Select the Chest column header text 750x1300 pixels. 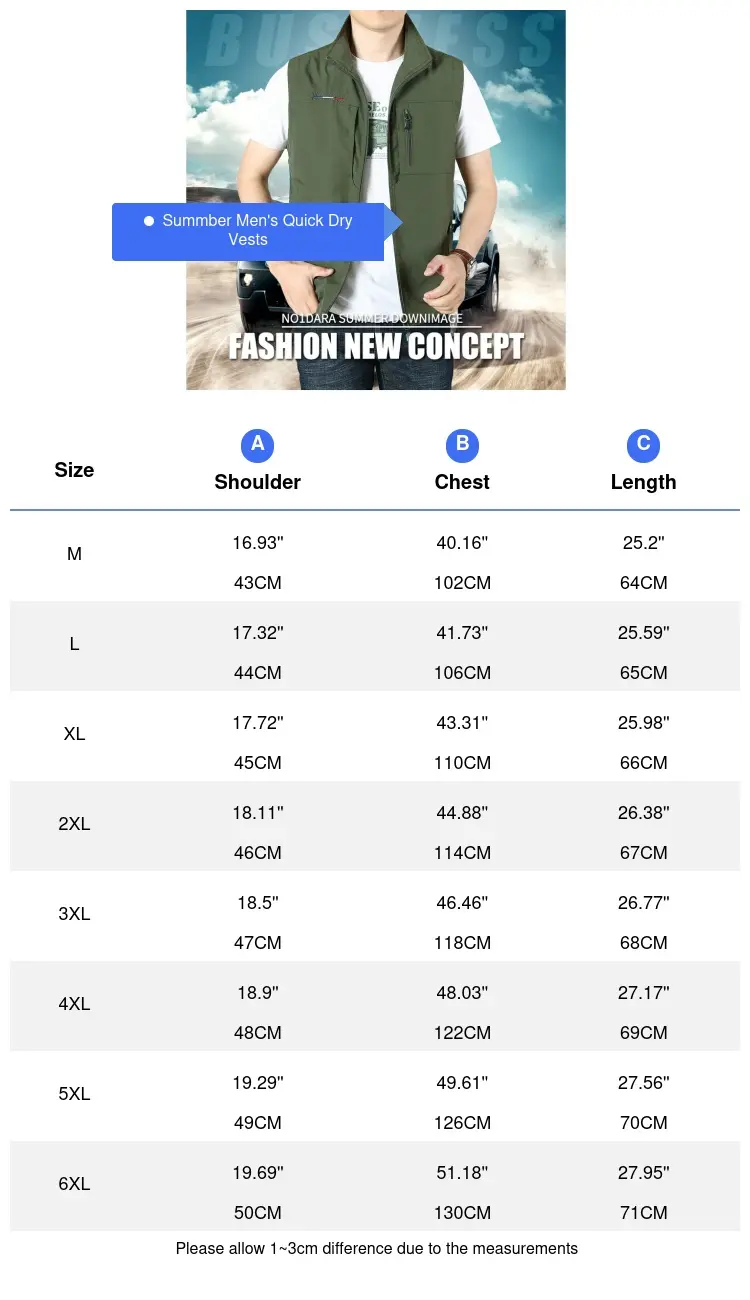(x=462, y=482)
